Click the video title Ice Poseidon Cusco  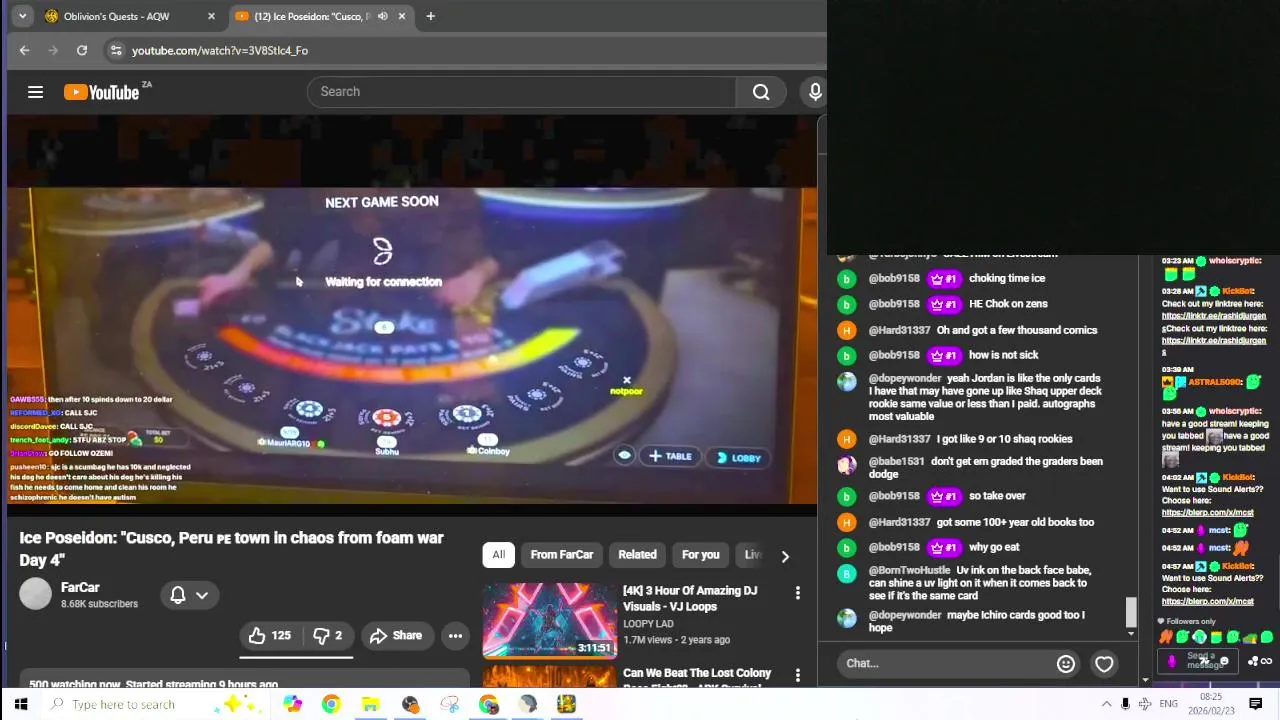tap(231, 548)
